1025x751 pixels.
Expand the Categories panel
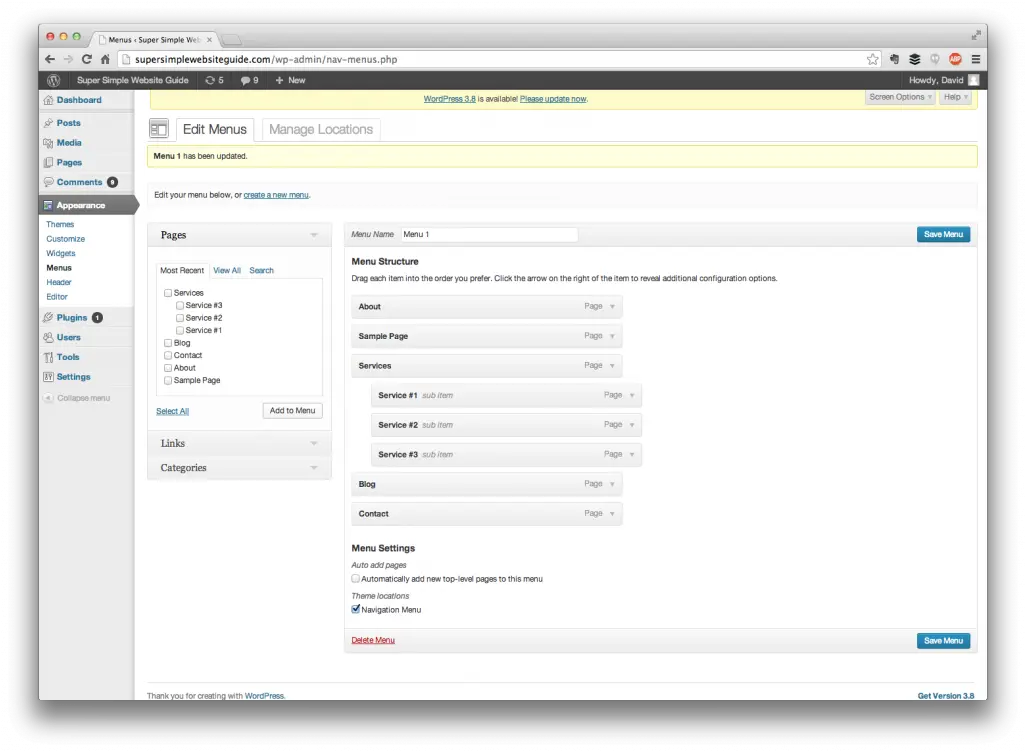click(x=239, y=468)
